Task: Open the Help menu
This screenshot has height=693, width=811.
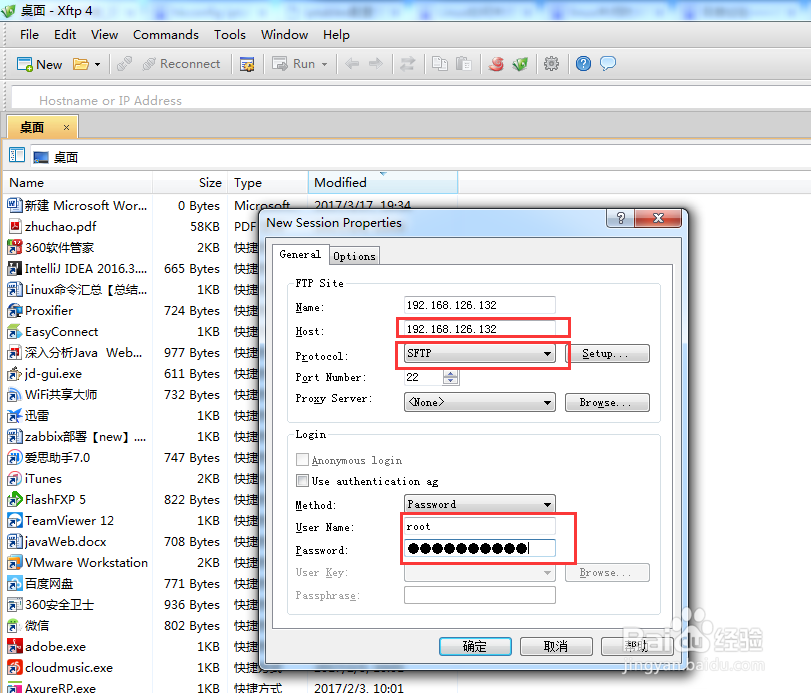Action: click(x=336, y=35)
